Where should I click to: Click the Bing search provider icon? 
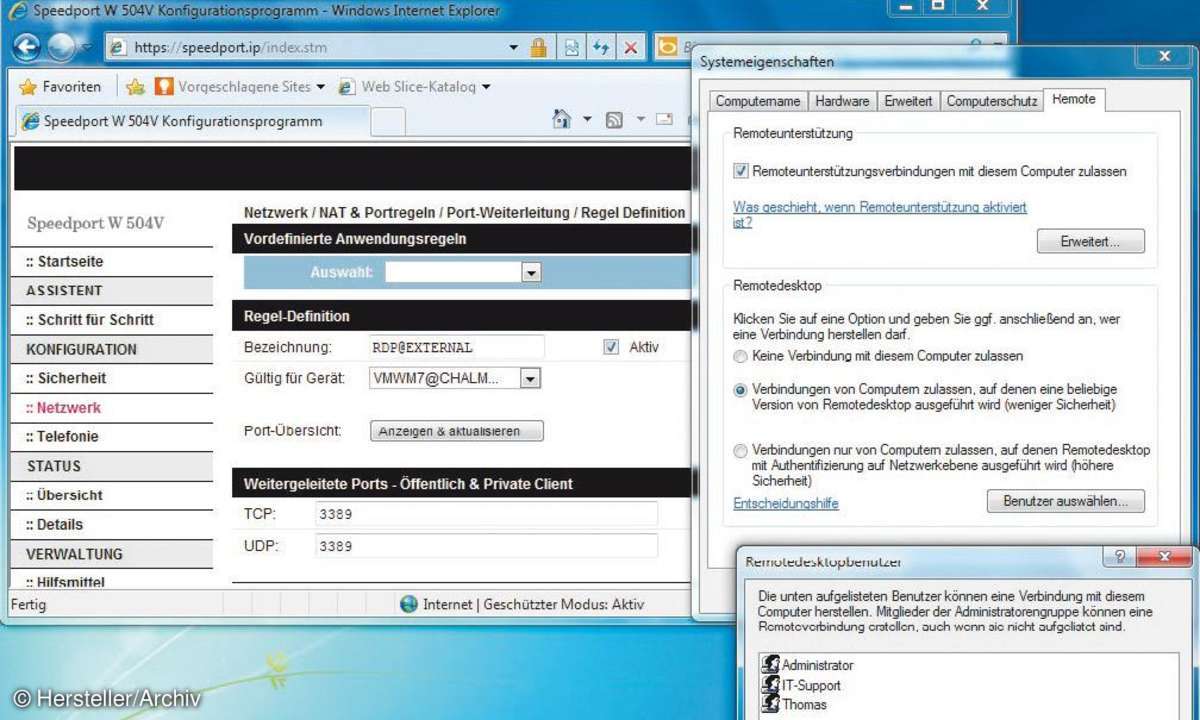tap(667, 47)
